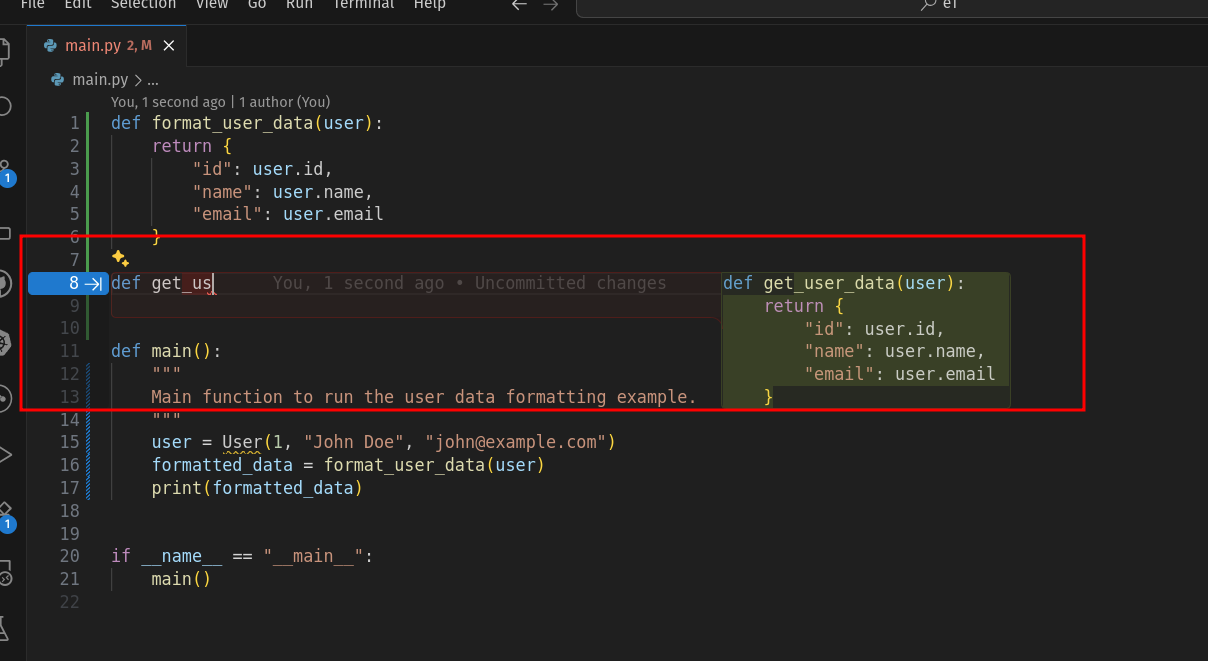This screenshot has width=1208, height=661.
Task: Click the suggested get_user_data code preview
Action: pos(865,340)
